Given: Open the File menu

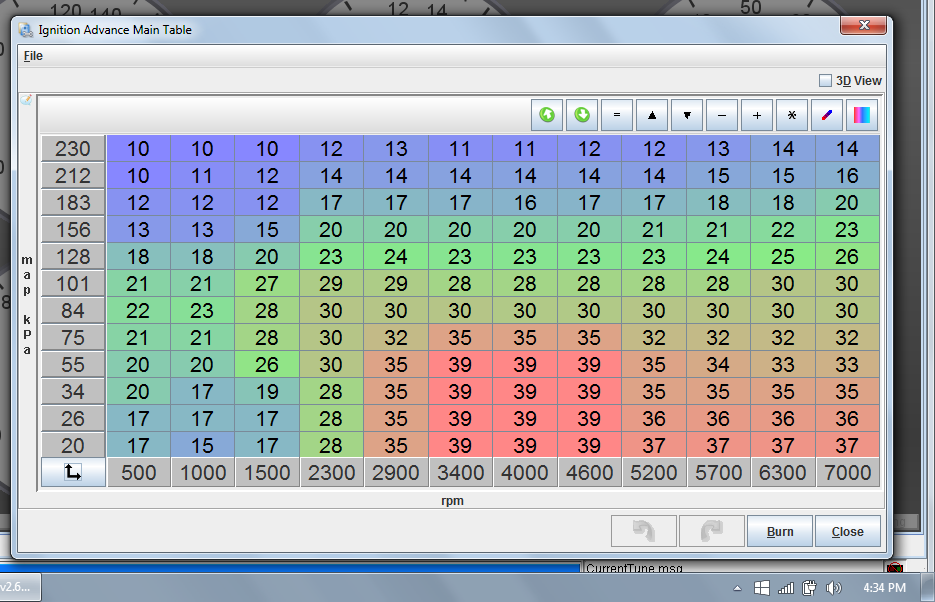Looking at the screenshot, I should coord(33,56).
